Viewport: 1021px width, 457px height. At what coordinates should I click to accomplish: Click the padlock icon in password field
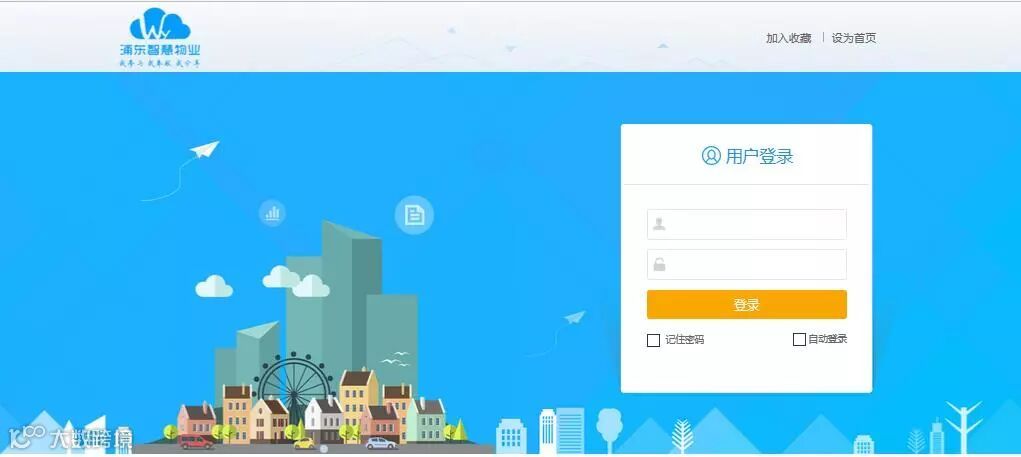click(x=659, y=264)
